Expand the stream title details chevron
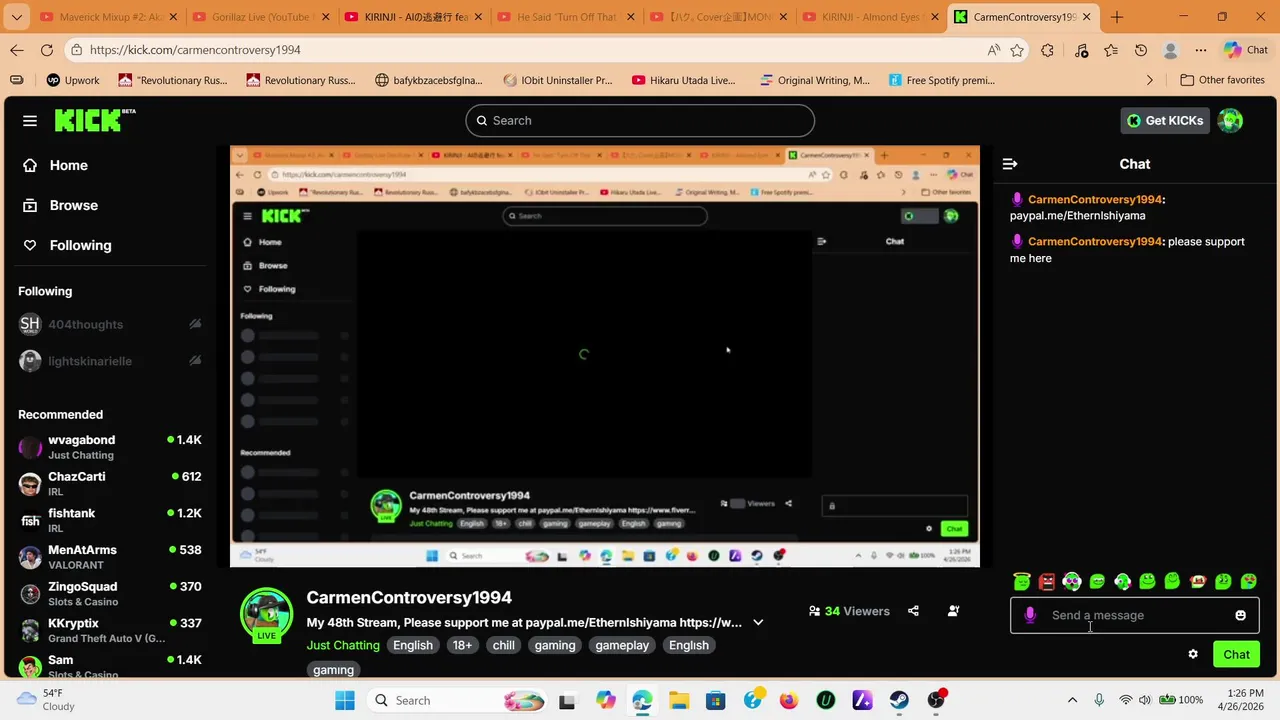1280x720 pixels. coord(758,622)
